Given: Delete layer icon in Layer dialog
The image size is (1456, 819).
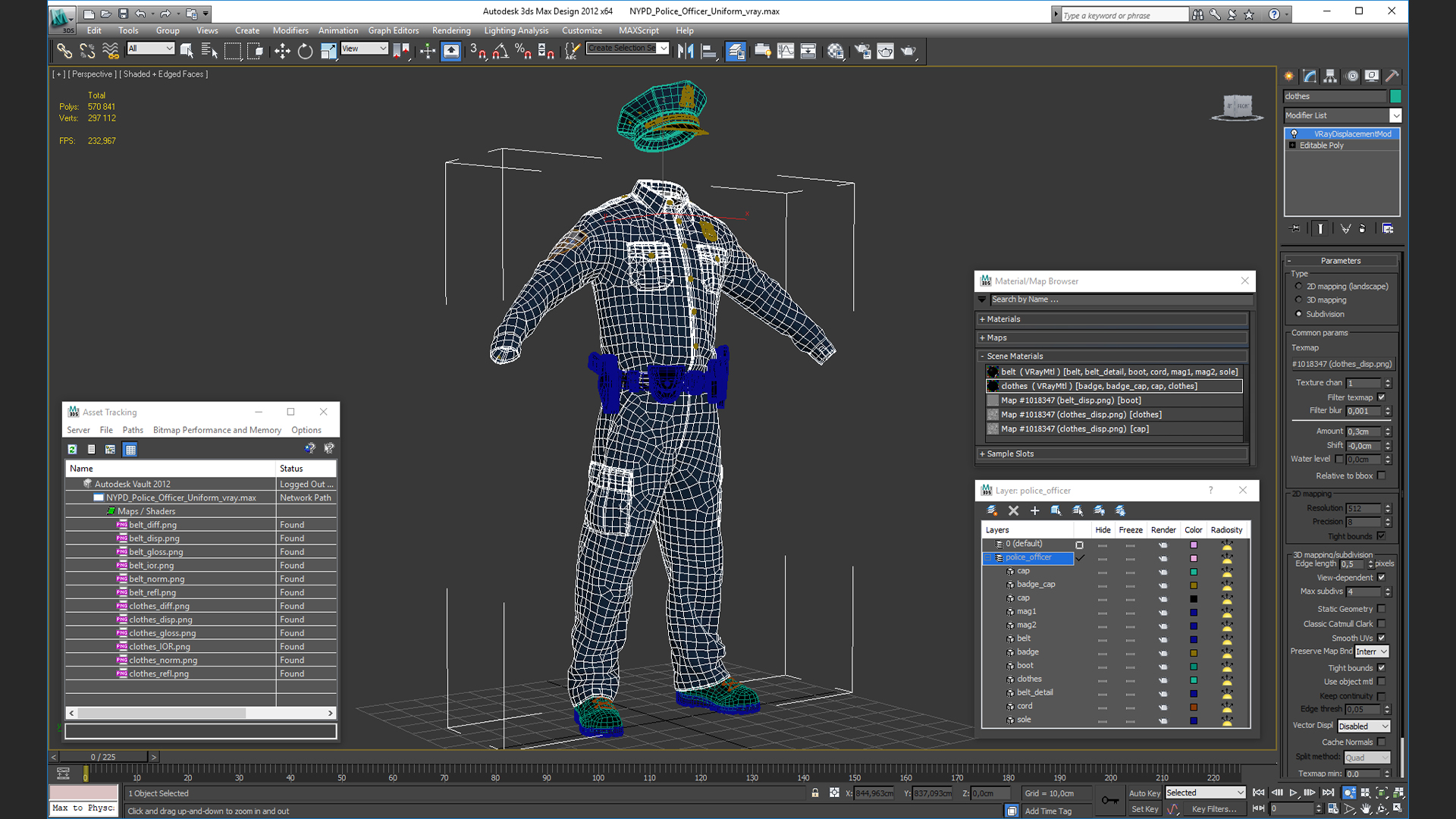Looking at the screenshot, I should tap(1013, 510).
